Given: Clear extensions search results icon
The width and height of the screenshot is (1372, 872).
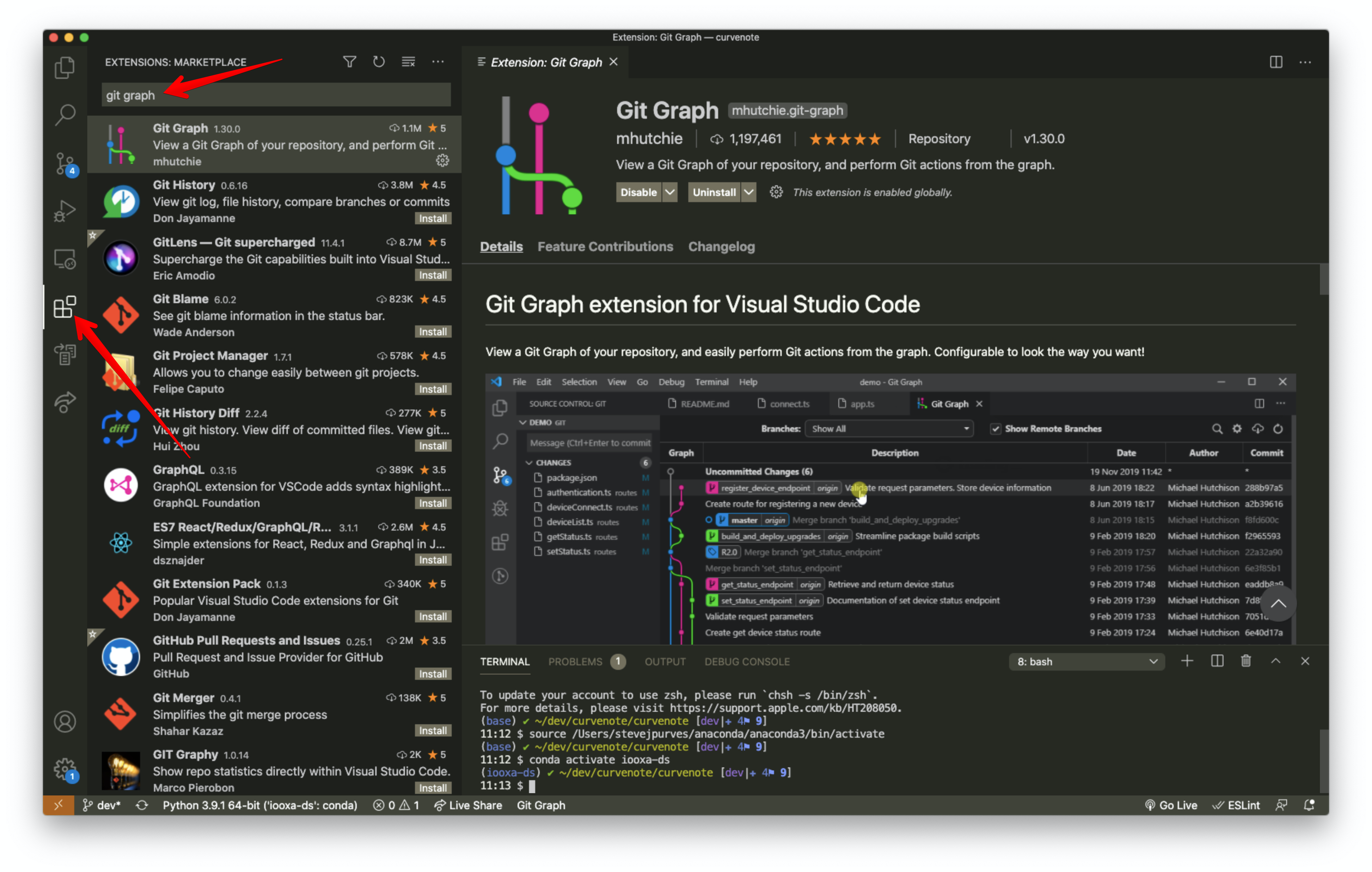Looking at the screenshot, I should pyautogui.click(x=408, y=62).
